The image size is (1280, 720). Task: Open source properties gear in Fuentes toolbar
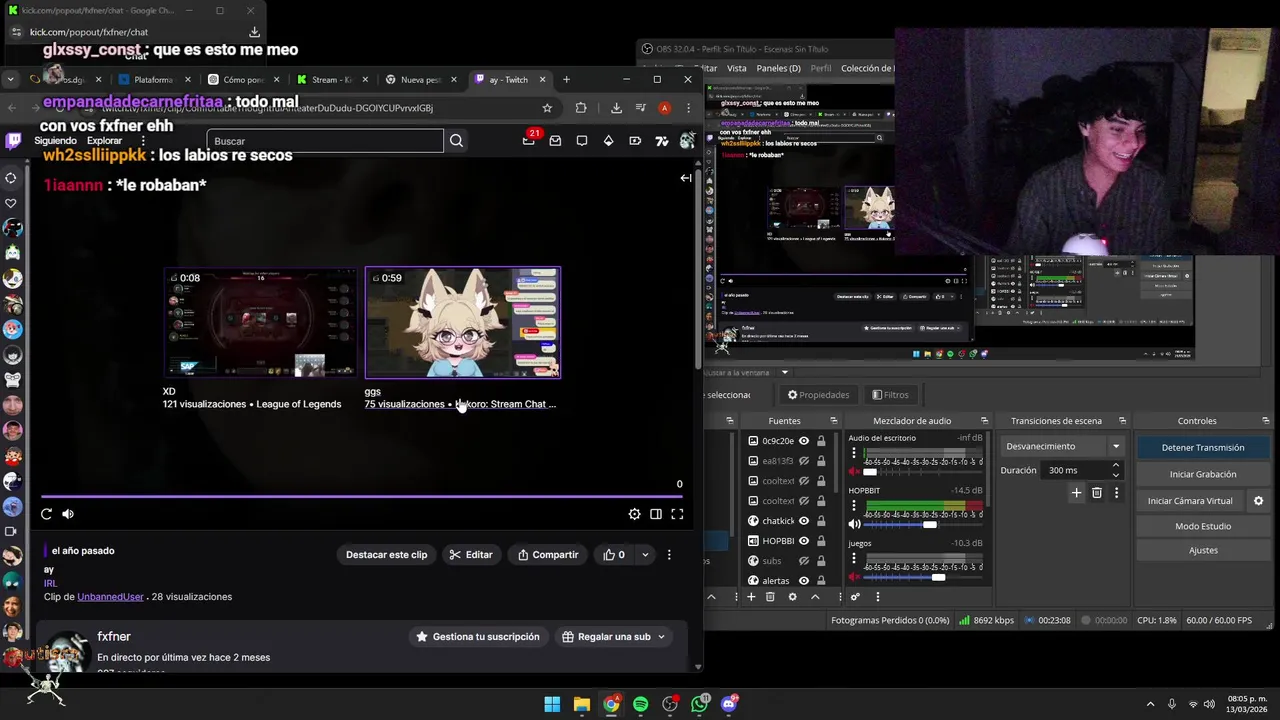click(x=792, y=597)
